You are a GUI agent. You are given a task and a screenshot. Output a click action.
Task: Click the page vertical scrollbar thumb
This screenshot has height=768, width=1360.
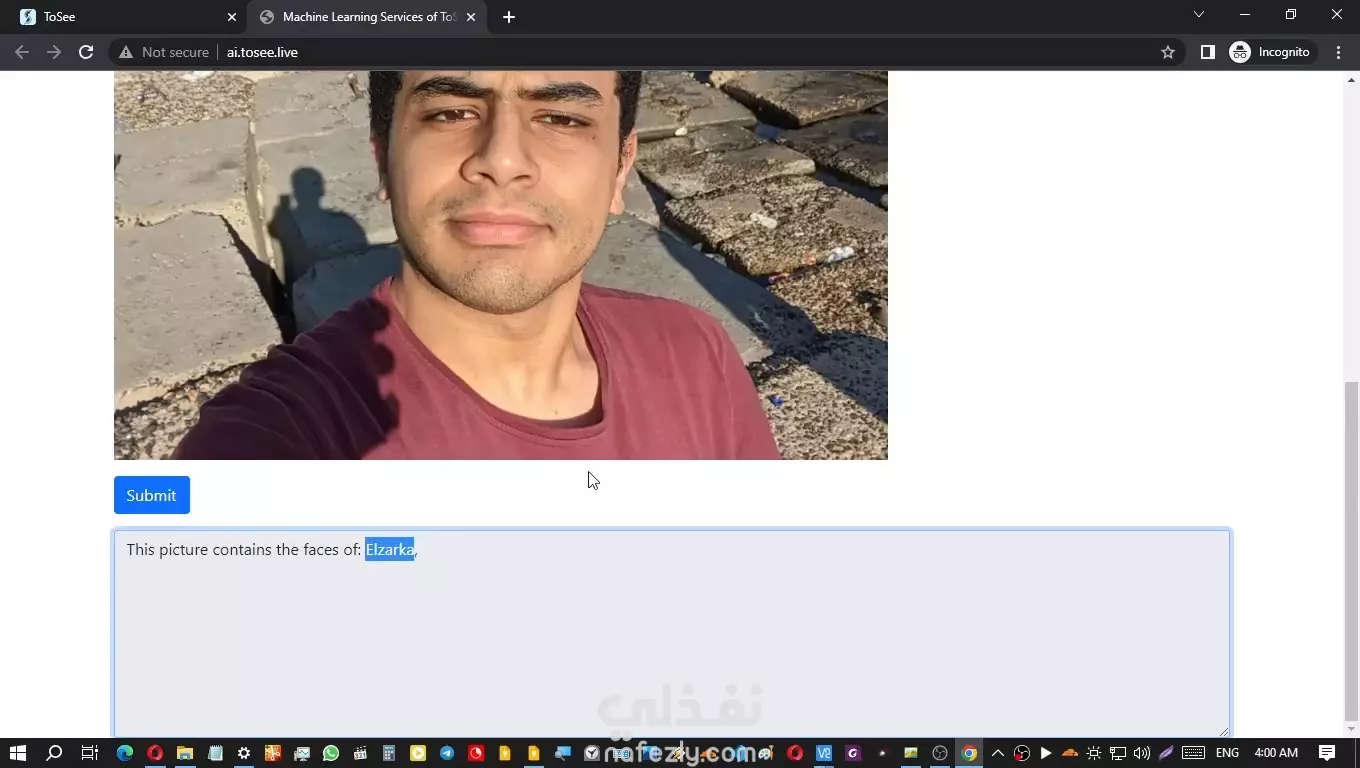(x=1351, y=551)
